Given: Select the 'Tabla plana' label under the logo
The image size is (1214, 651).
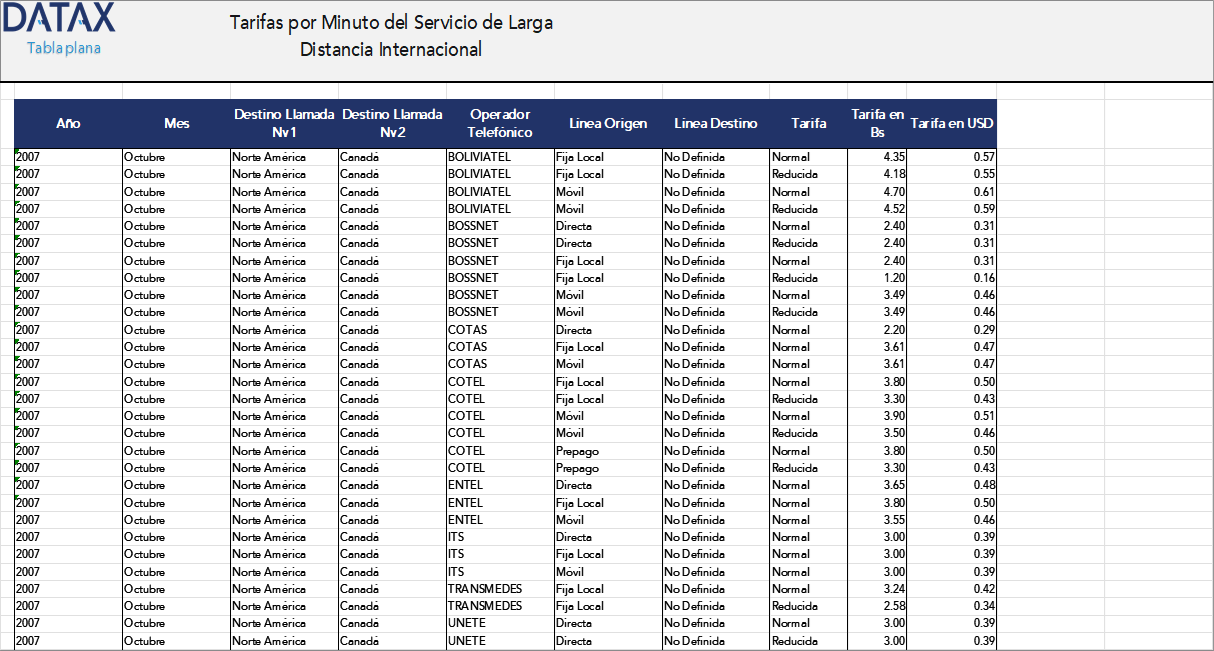Looking at the screenshot, I should pos(64,48).
